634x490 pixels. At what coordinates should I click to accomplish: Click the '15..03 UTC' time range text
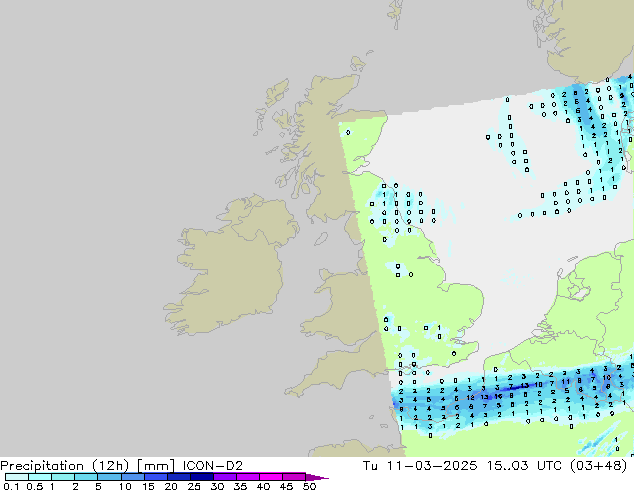[524, 465]
